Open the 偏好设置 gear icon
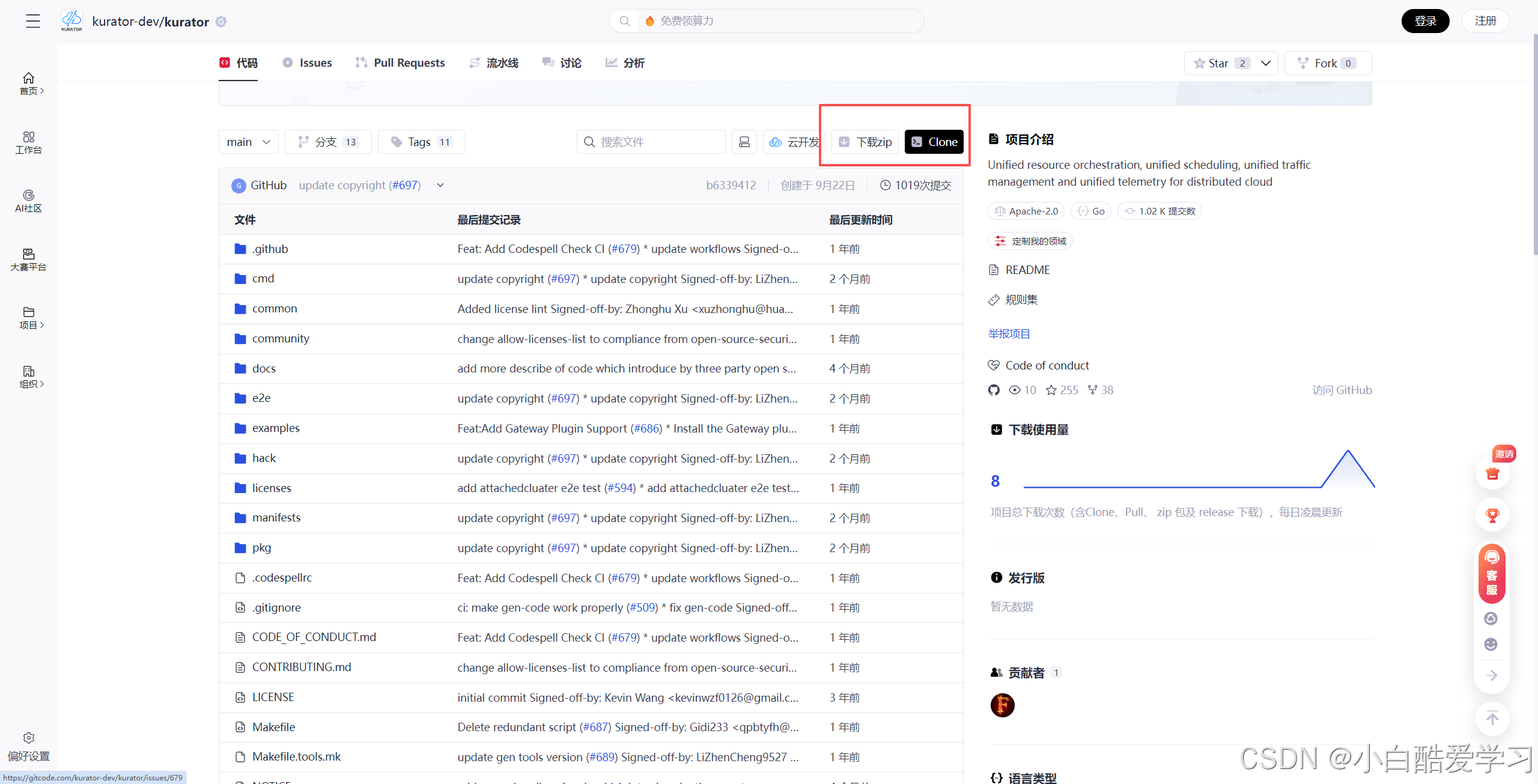 coord(28,738)
